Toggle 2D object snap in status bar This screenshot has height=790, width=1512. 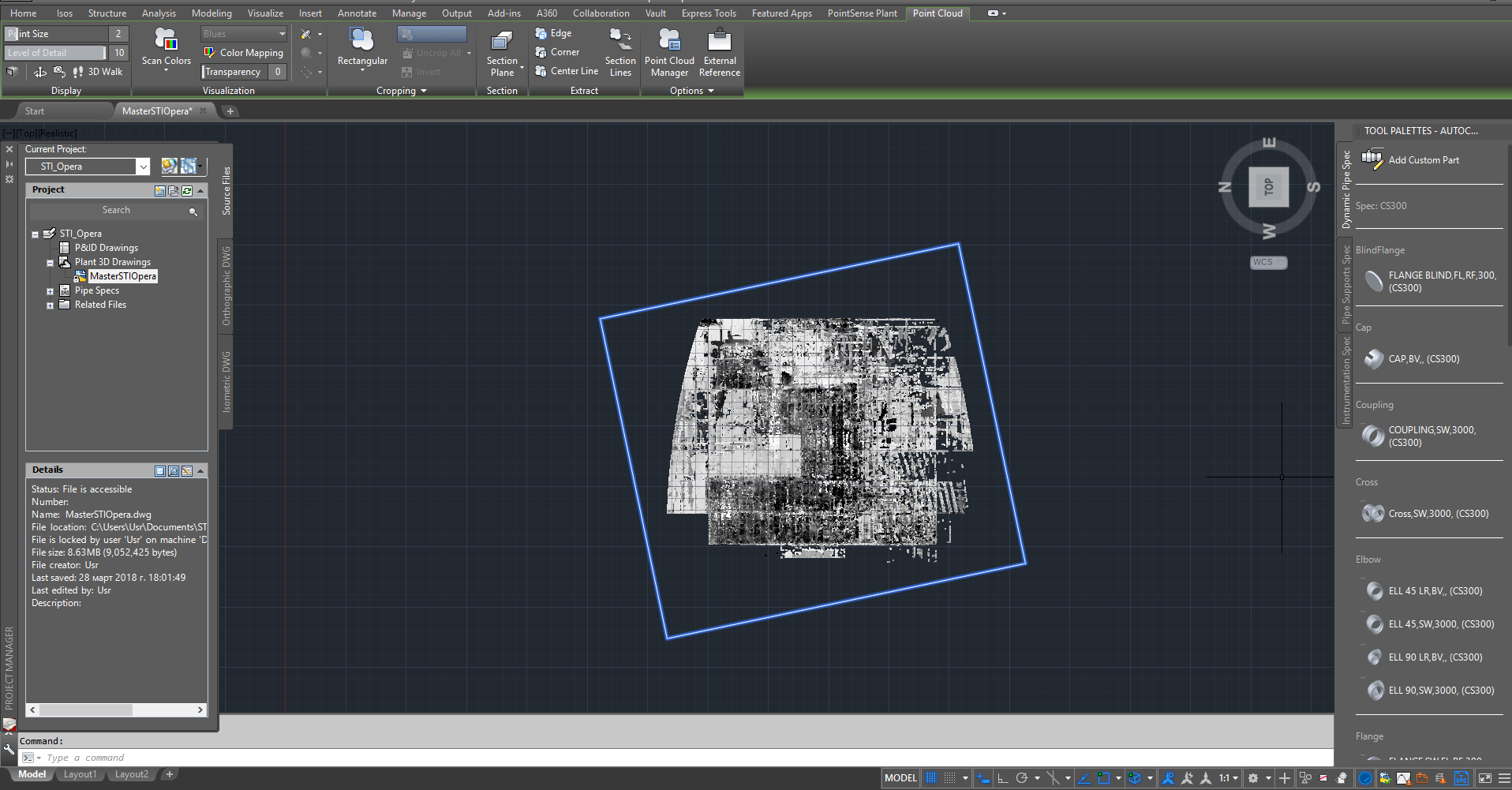click(1103, 778)
